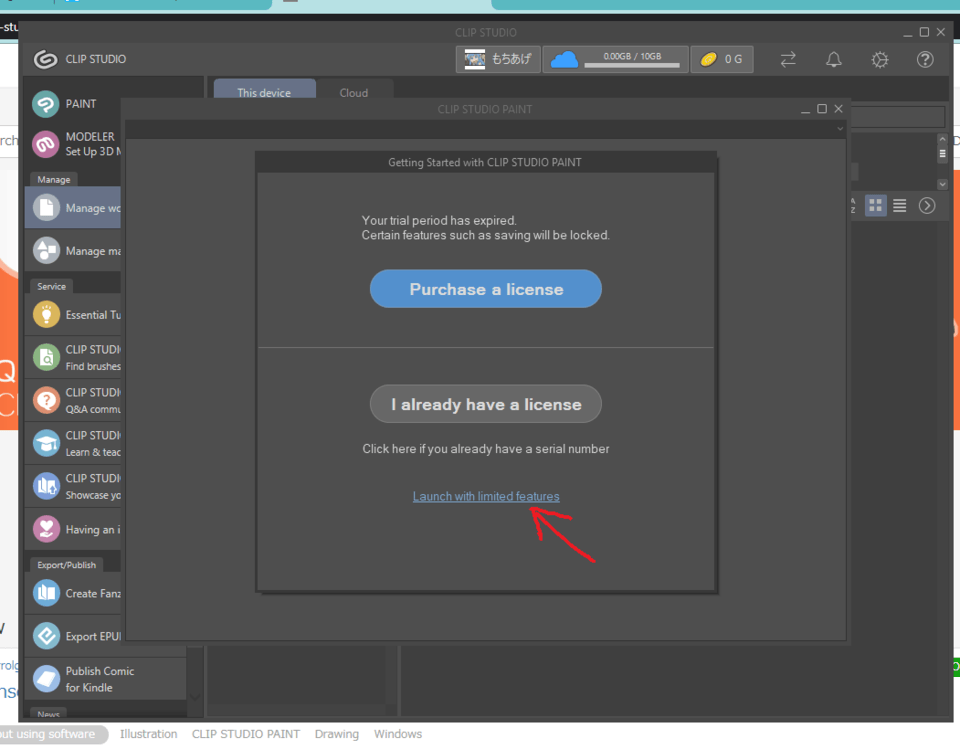Switch to grid thumbnail view
Viewport: 960px width, 749px height.
point(875,206)
